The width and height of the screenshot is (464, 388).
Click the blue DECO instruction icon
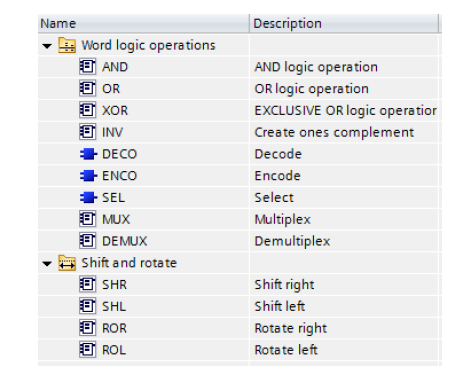[88, 154]
